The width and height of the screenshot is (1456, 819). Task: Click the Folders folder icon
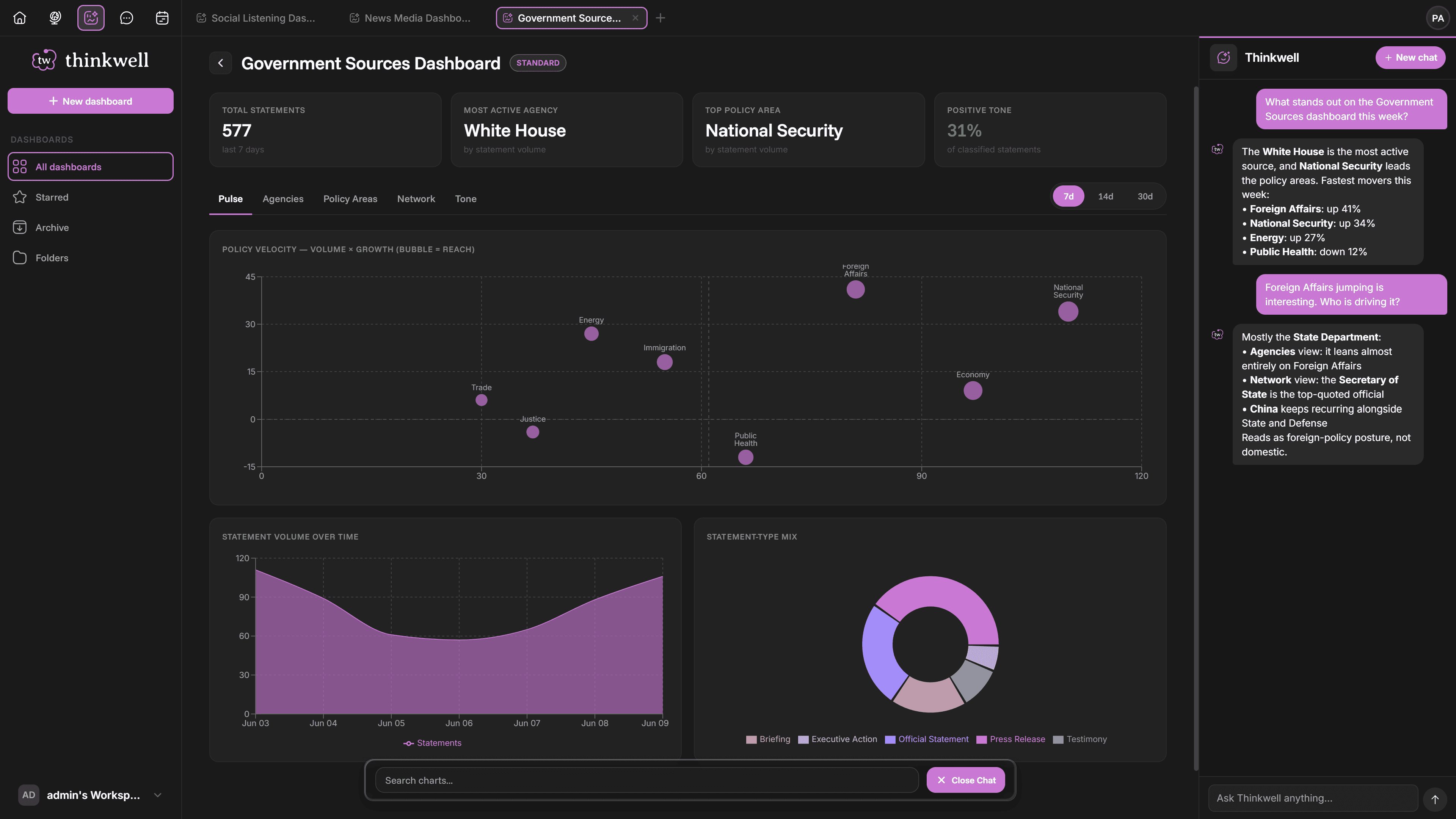tap(20, 258)
